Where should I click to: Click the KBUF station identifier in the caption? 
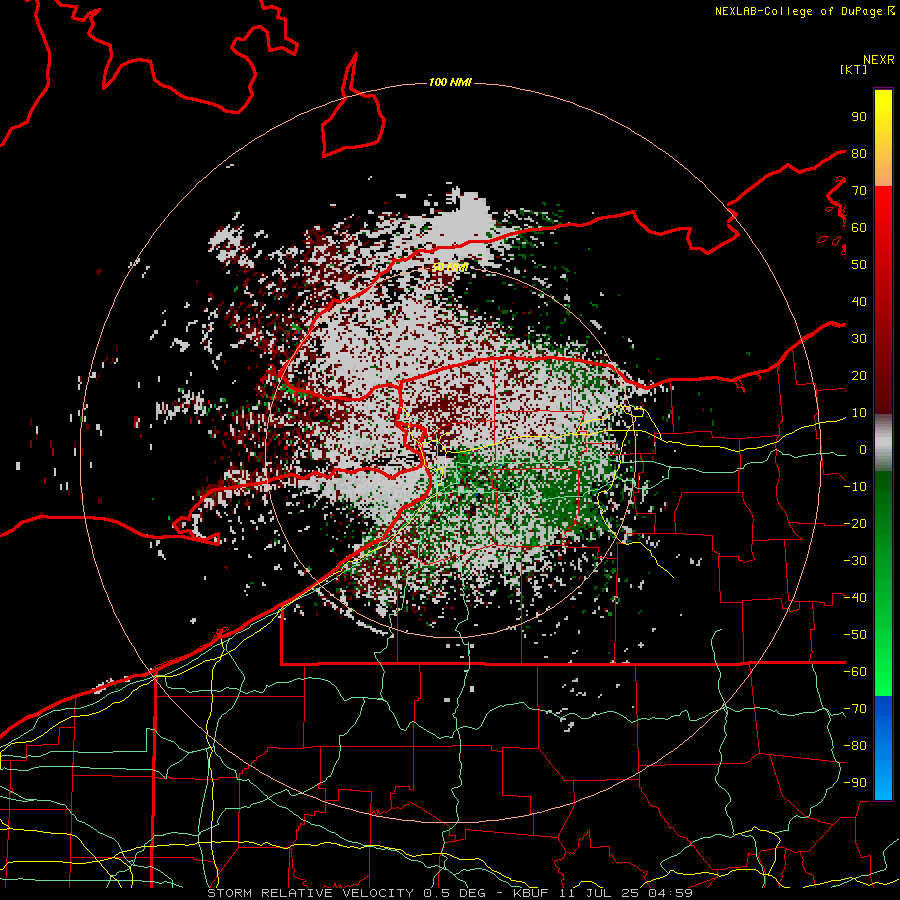tap(530, 893)
